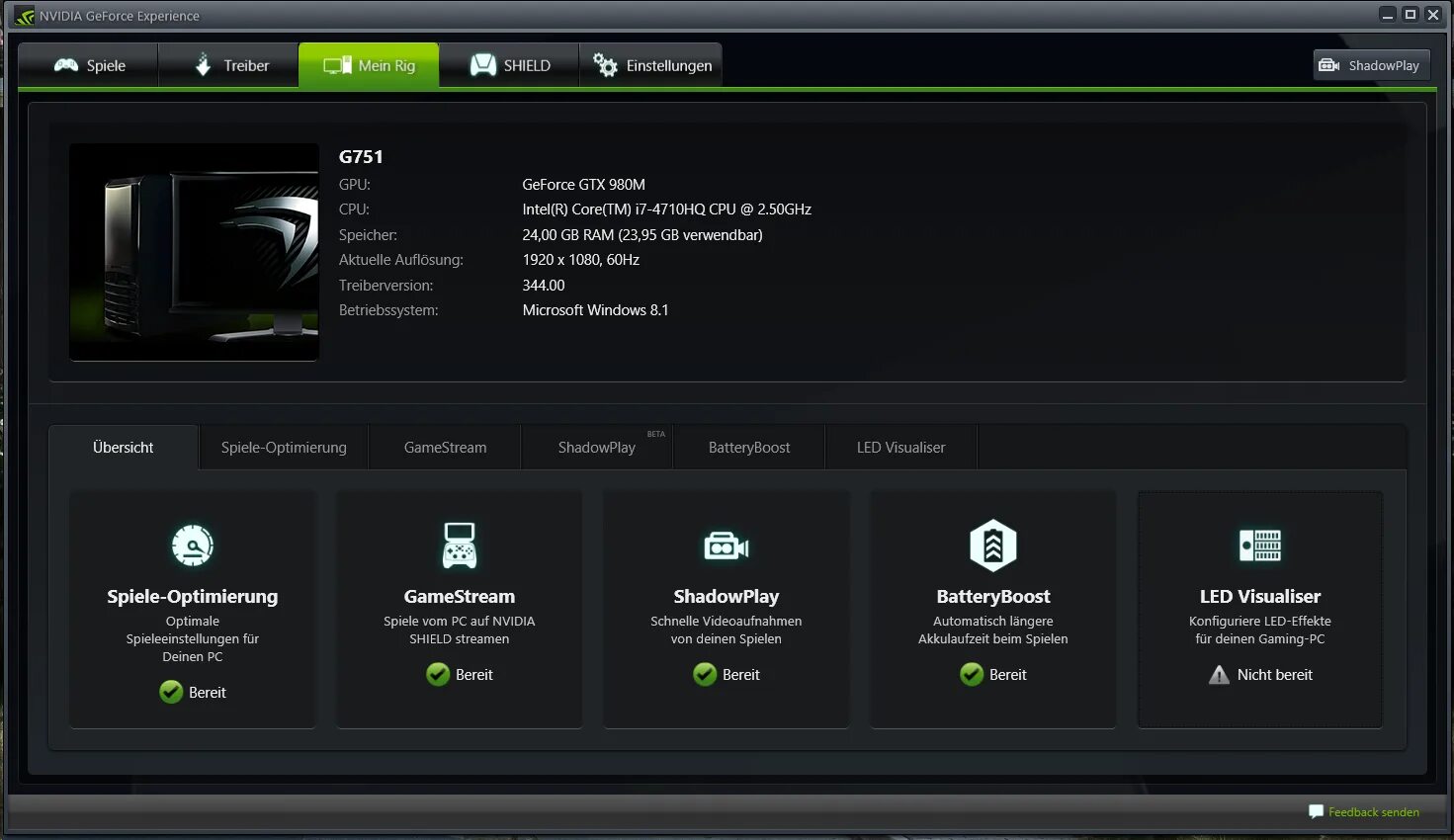
Task: Click the ShadowPlay card heading
Action: click(x=727, y=597)
